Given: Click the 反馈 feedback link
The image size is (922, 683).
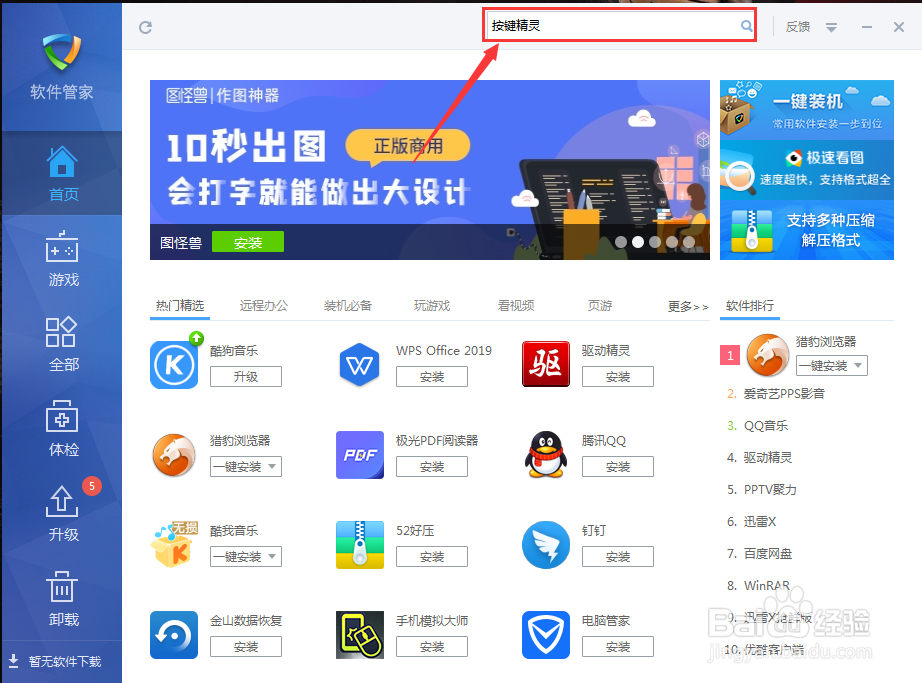Looking at the screenshot, I should point(798,27).
